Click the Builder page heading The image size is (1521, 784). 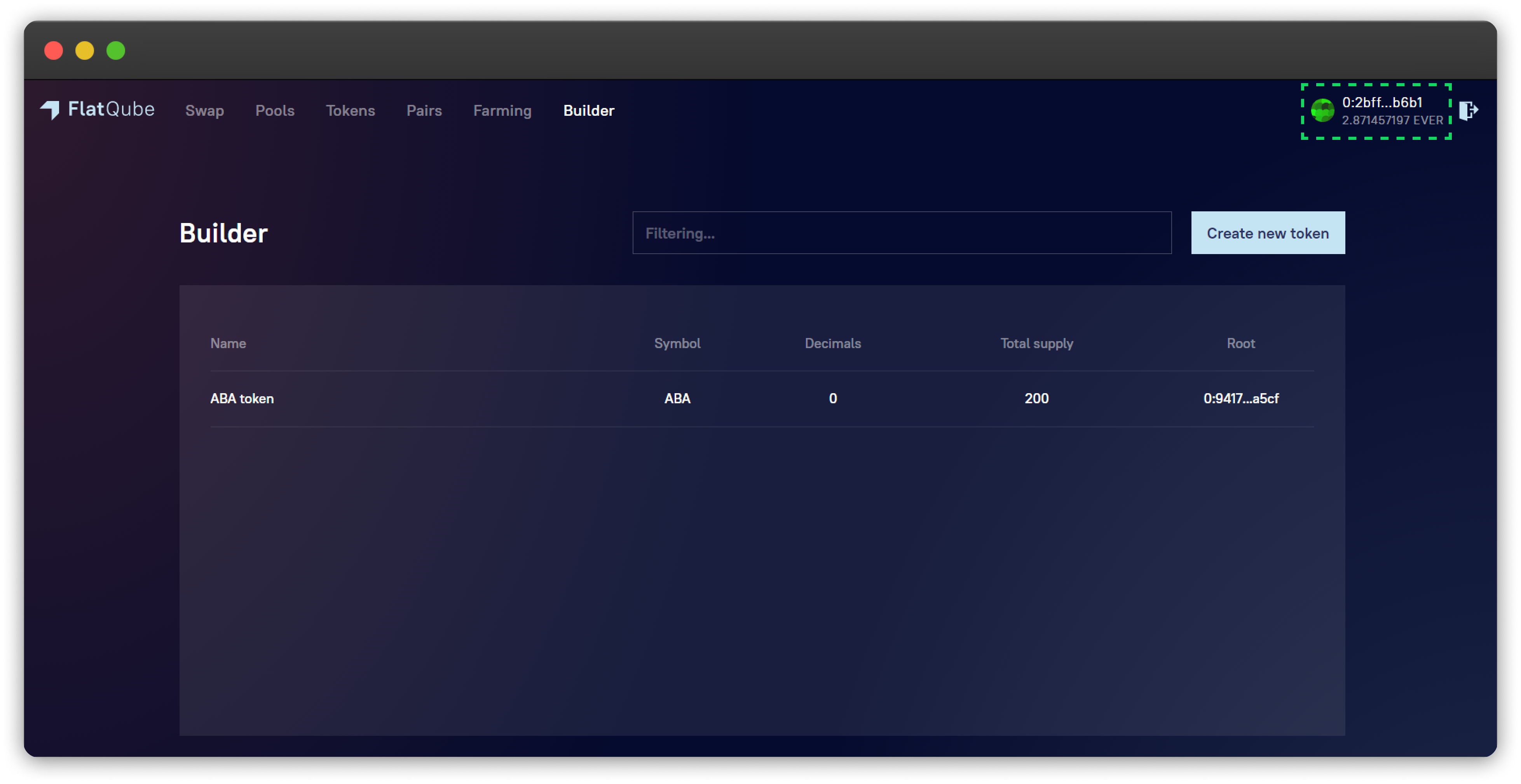pos(223,233)
